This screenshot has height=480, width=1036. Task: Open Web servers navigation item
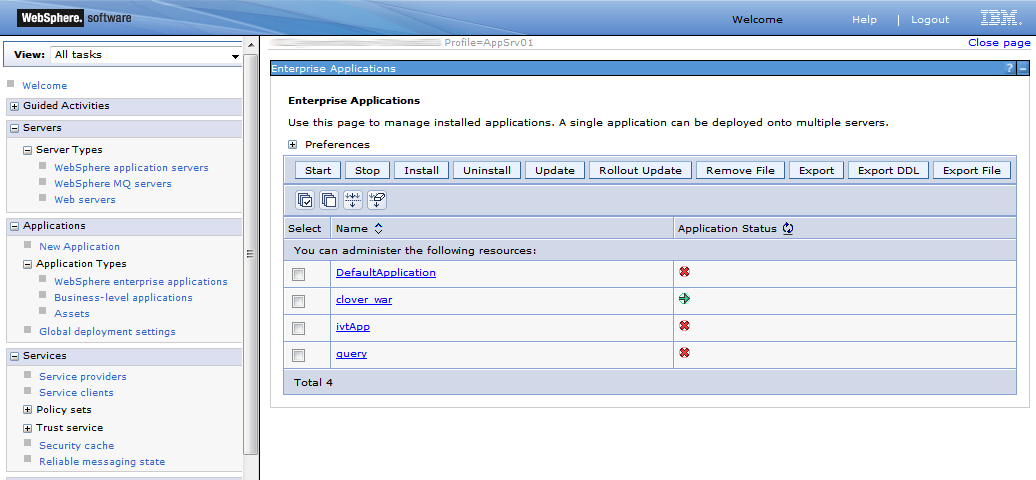[85, 200]
